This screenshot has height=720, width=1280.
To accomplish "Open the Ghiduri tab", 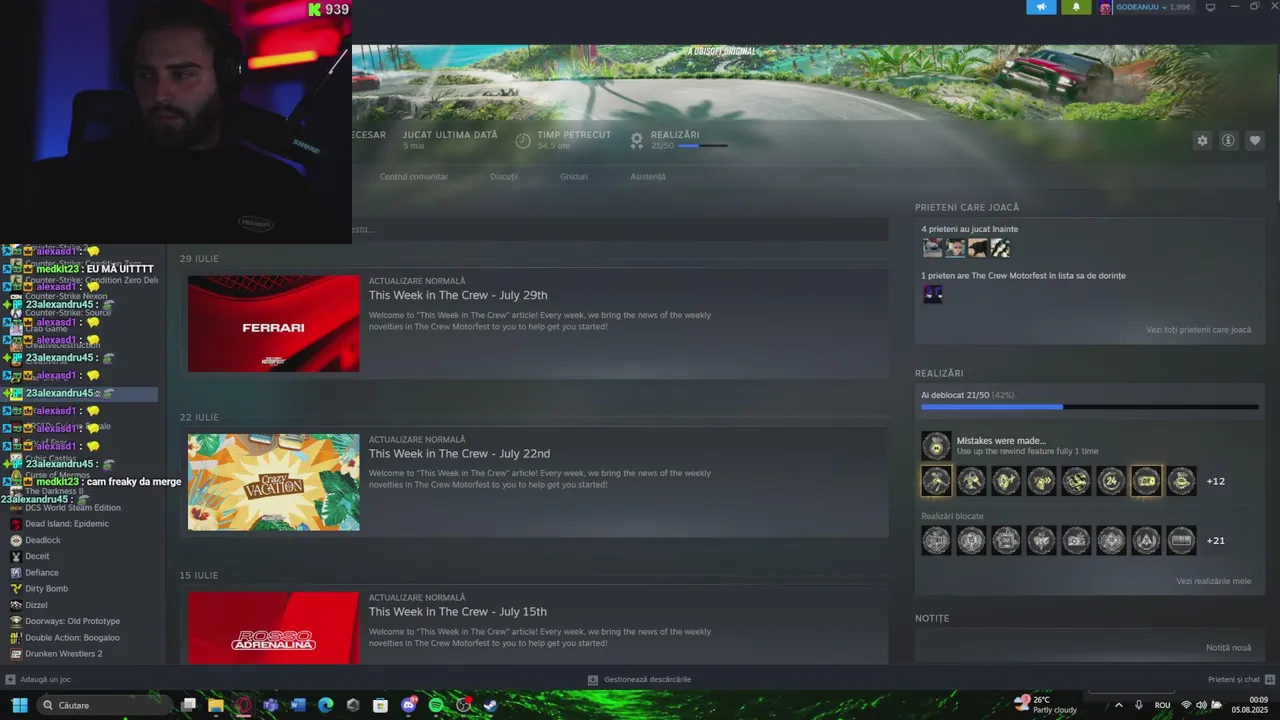I will coord(574,177).
